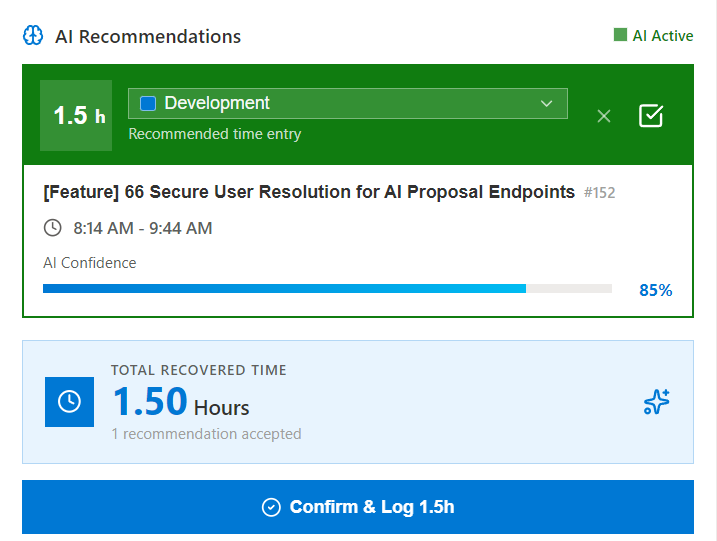Viewport: 717px width, 541px height.
Task: Click the clock icon beside 8:14 AM
Action: point(53,228)
